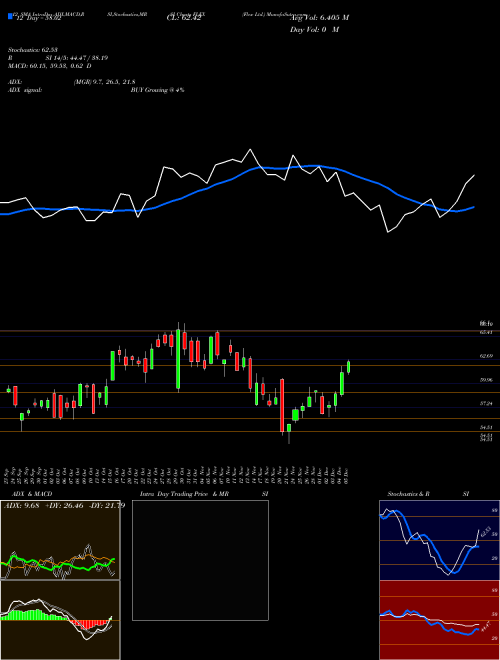
Task: Click the 'BUY Growing @ 4%' signal text
Action: point(157,90)
